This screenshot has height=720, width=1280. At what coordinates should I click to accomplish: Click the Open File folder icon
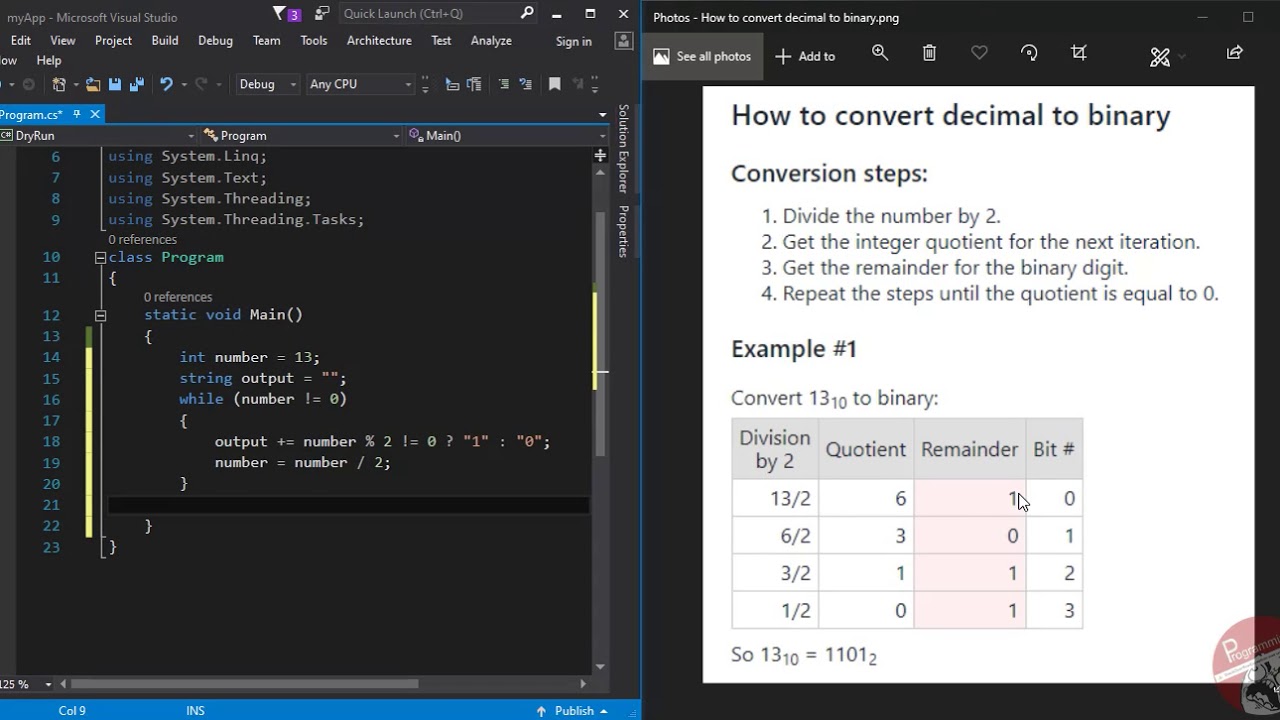(93, 84)
